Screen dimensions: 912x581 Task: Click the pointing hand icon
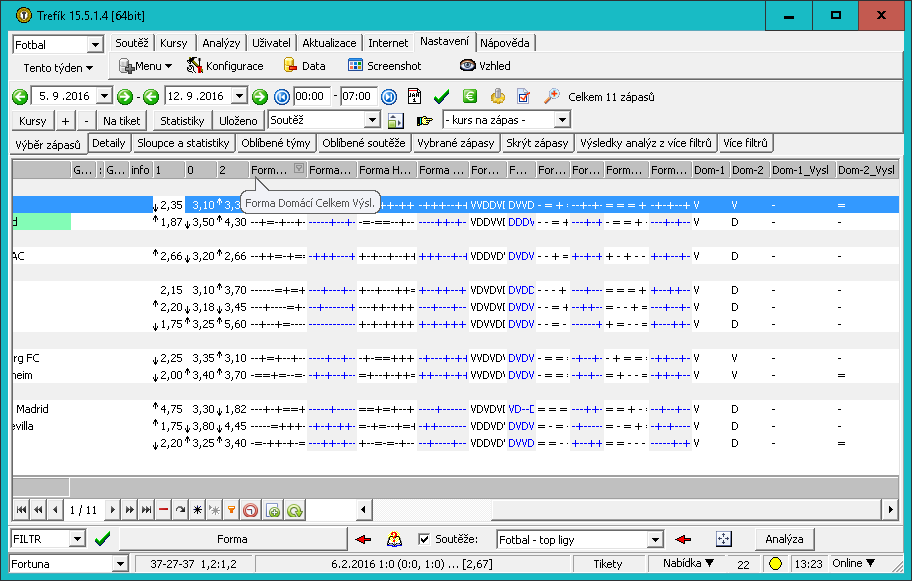(x=425, y=120)
